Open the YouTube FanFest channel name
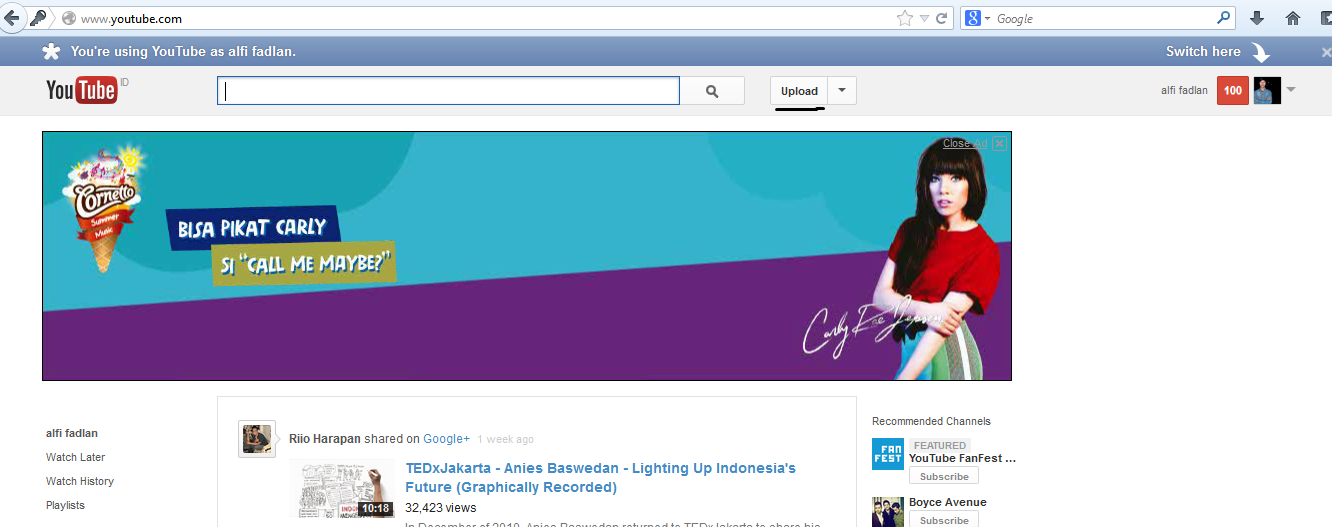Viewport: 1332px width, 527px height. point(962,459)
